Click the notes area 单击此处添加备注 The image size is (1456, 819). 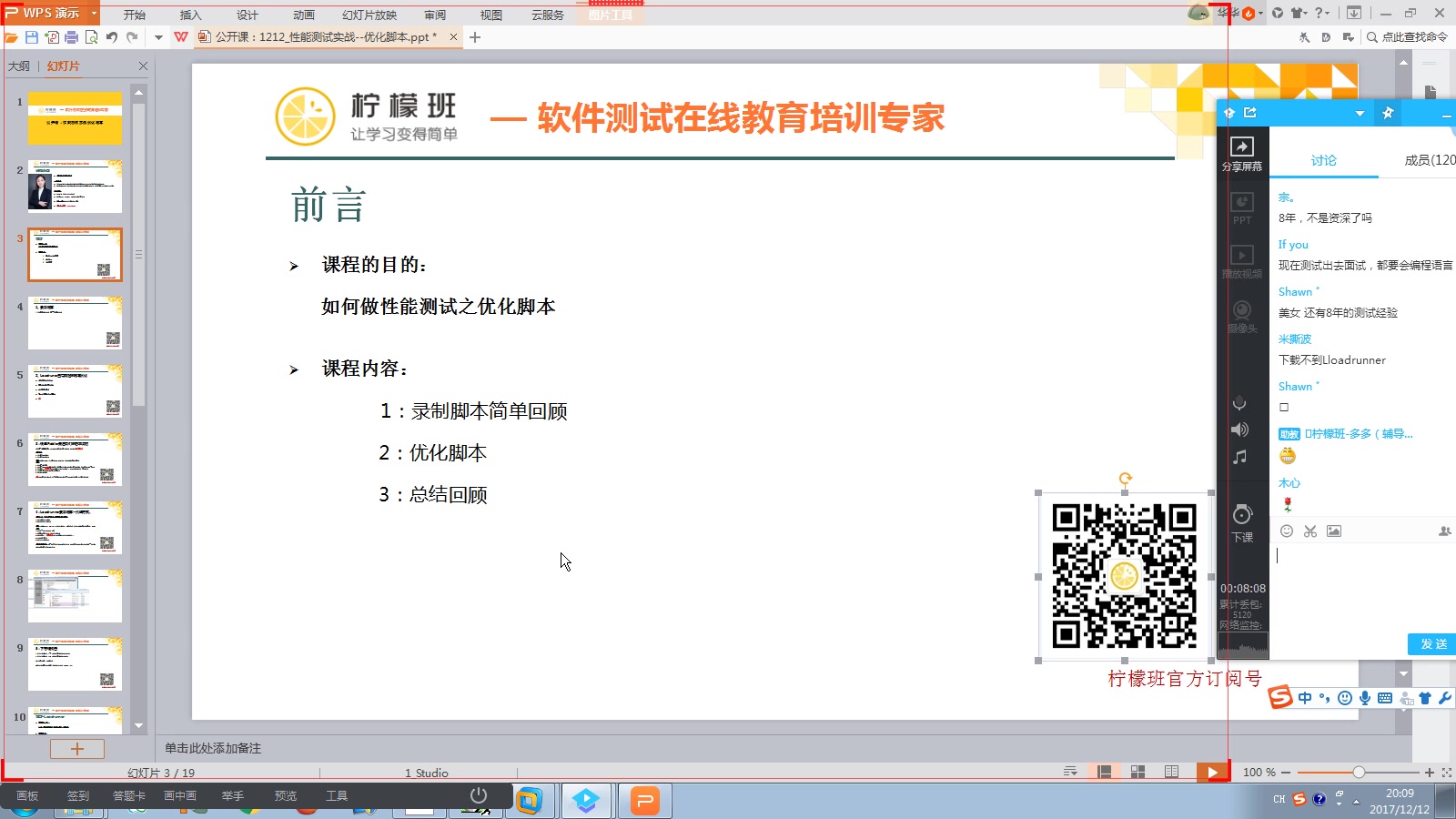click(x=213, y=748)
